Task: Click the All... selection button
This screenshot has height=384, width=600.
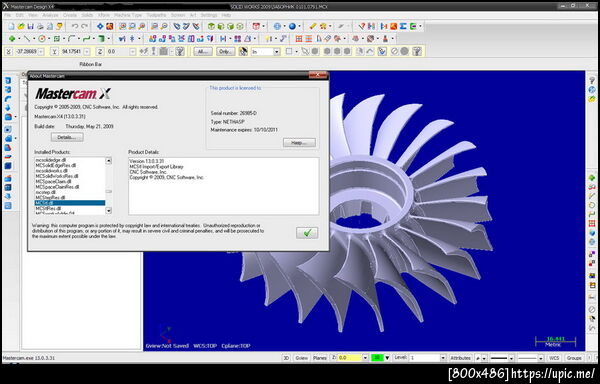Action: point(203,52)
